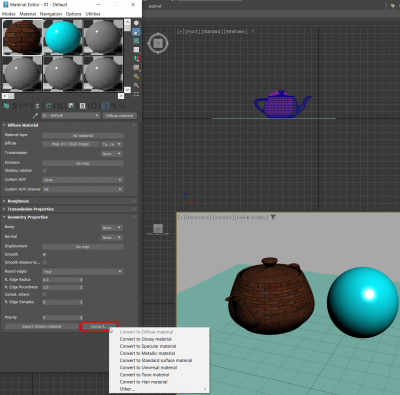Open the Navigation menu
The image size is (400, 395).
(x=51, y=14)
